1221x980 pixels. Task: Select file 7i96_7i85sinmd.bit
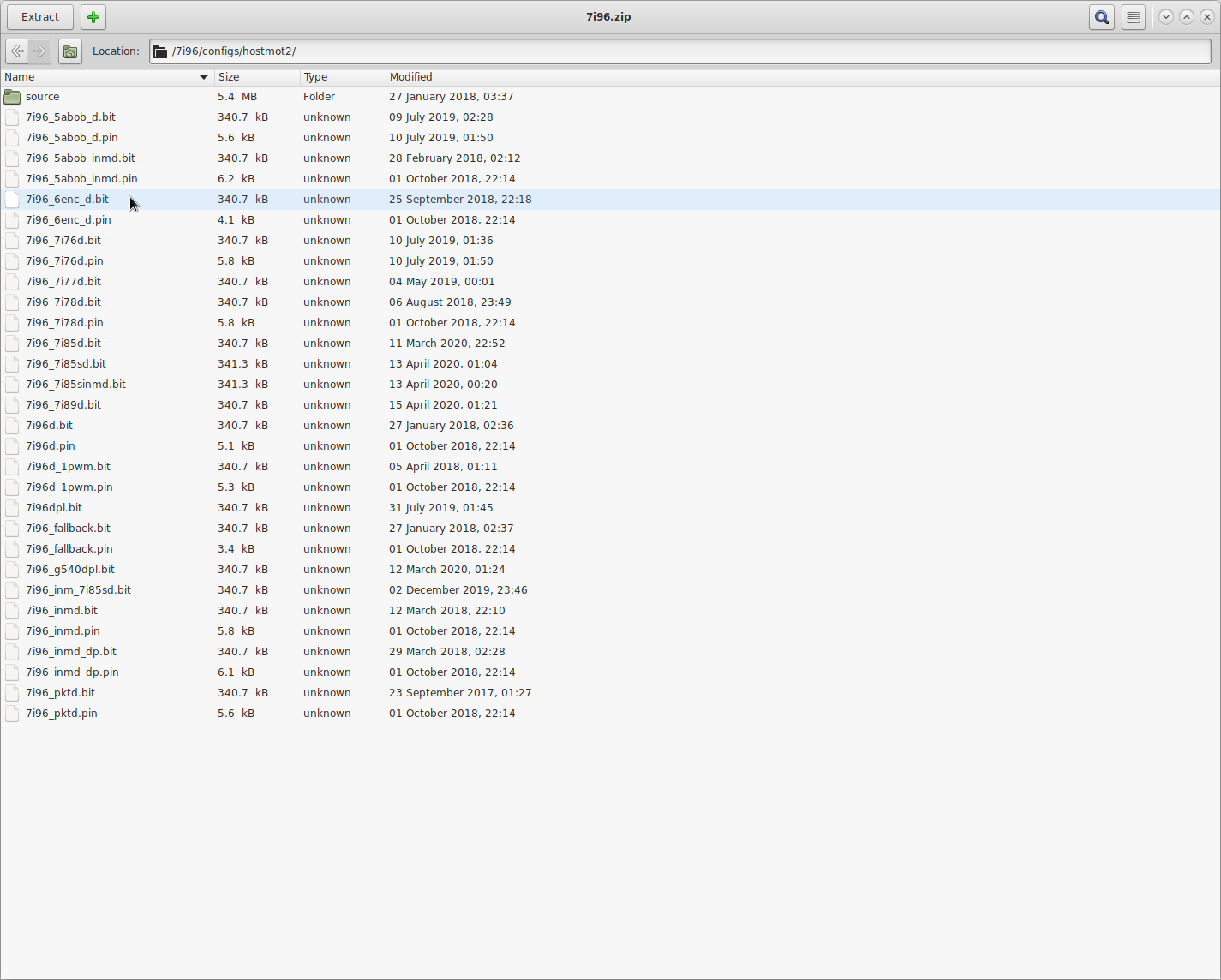coord(75,385)
